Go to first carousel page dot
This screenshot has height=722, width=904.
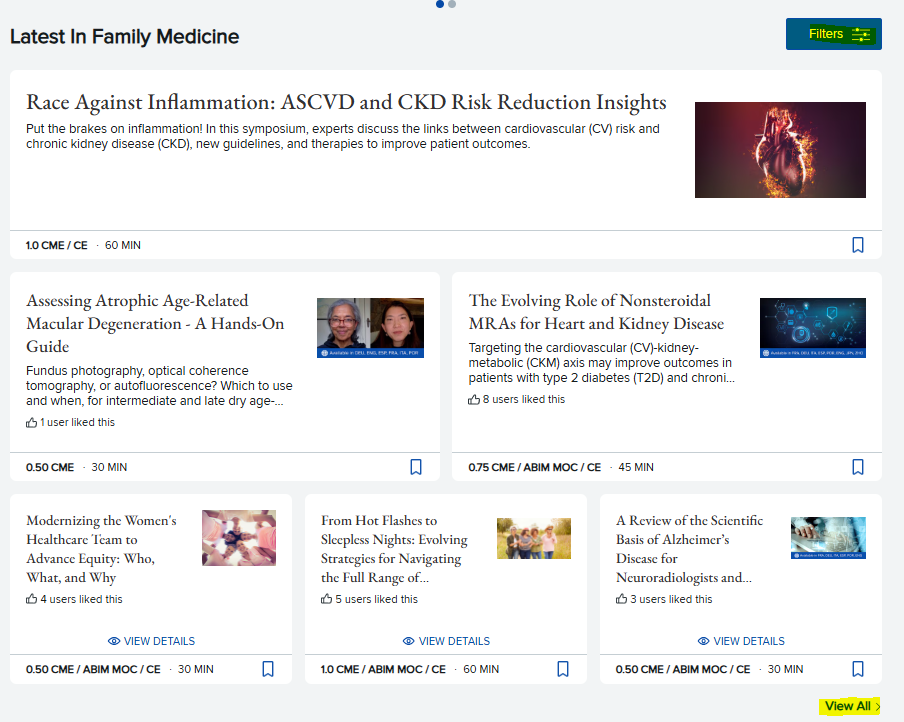[x=440, y=4]
